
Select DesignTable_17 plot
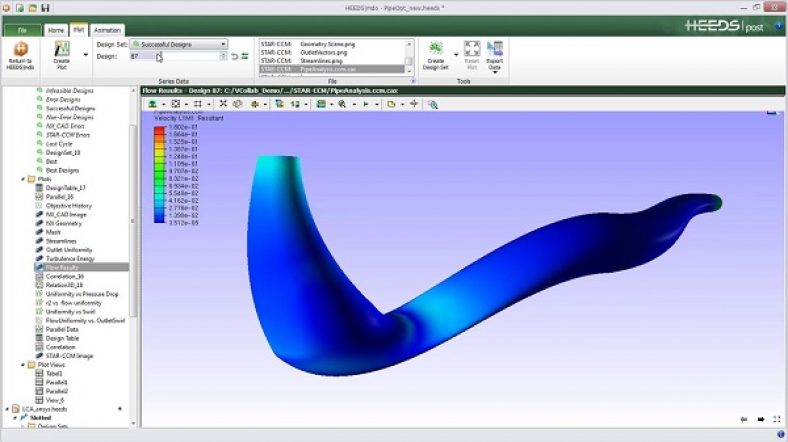(66, 188)
